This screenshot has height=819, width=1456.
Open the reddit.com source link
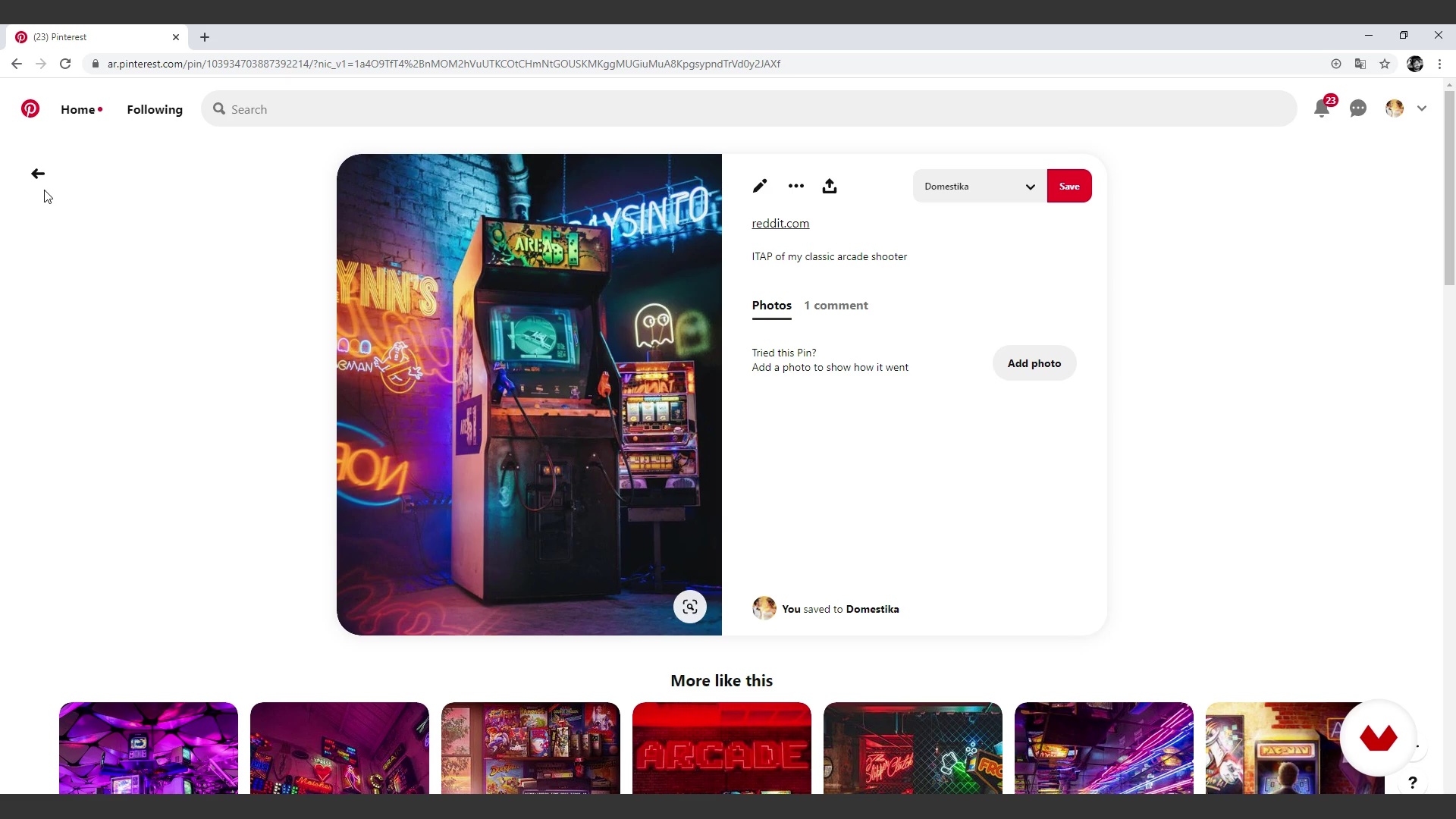(x=780, y=223)
